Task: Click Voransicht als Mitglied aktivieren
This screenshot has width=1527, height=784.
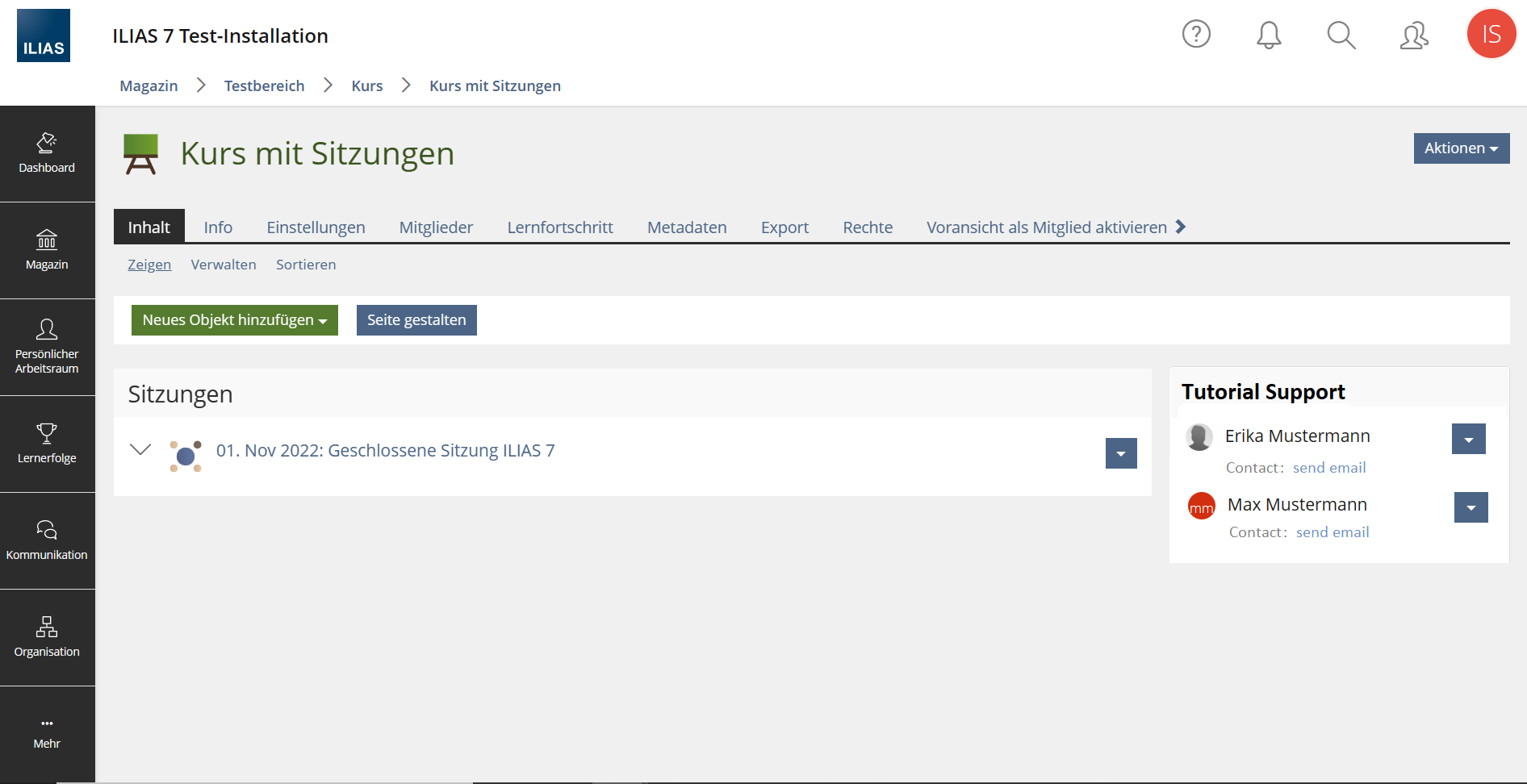Action: coord(1047,227)
